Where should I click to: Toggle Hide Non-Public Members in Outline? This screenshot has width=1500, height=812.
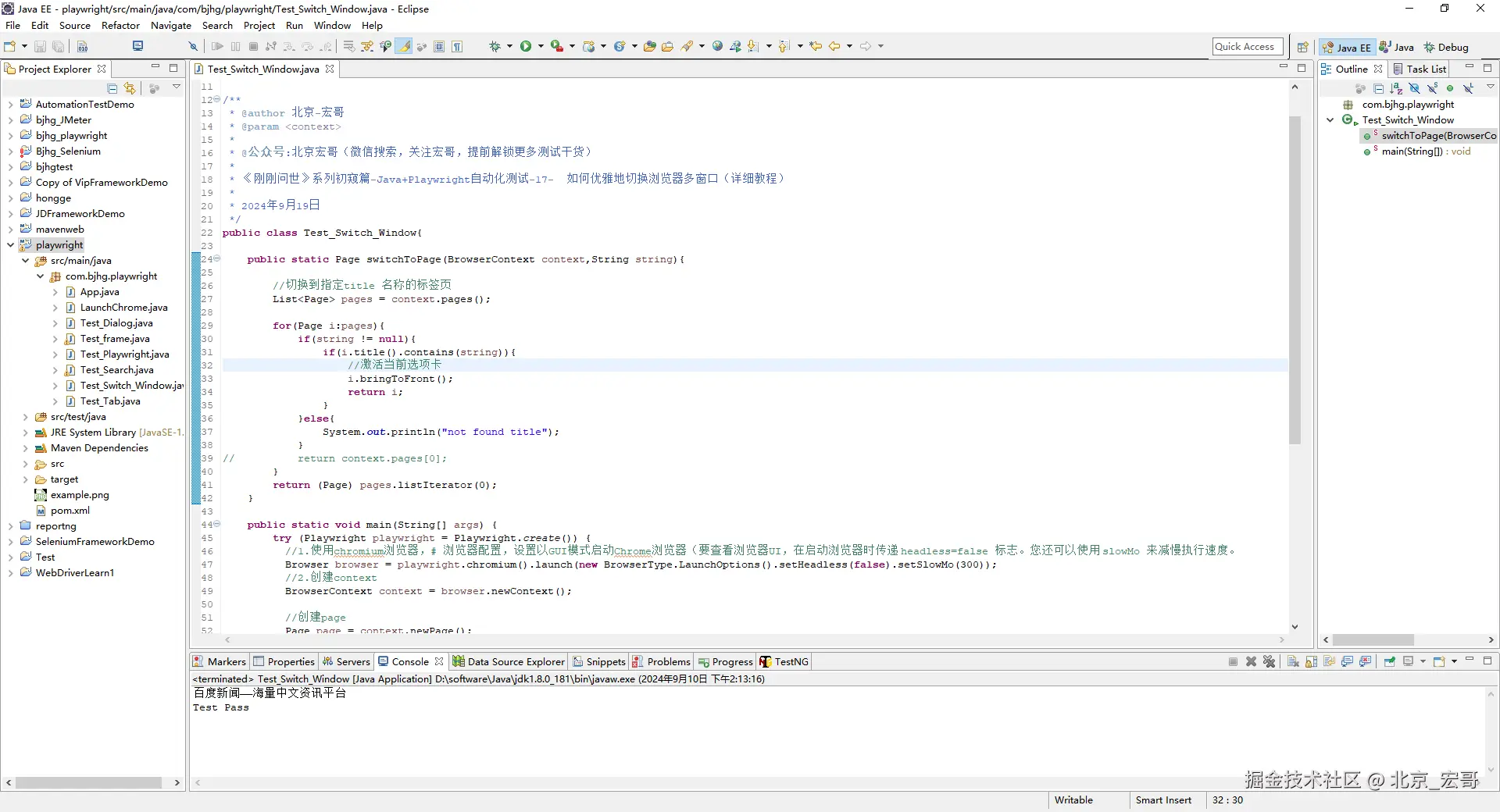pyautogui.click(x=1451, y=88)
